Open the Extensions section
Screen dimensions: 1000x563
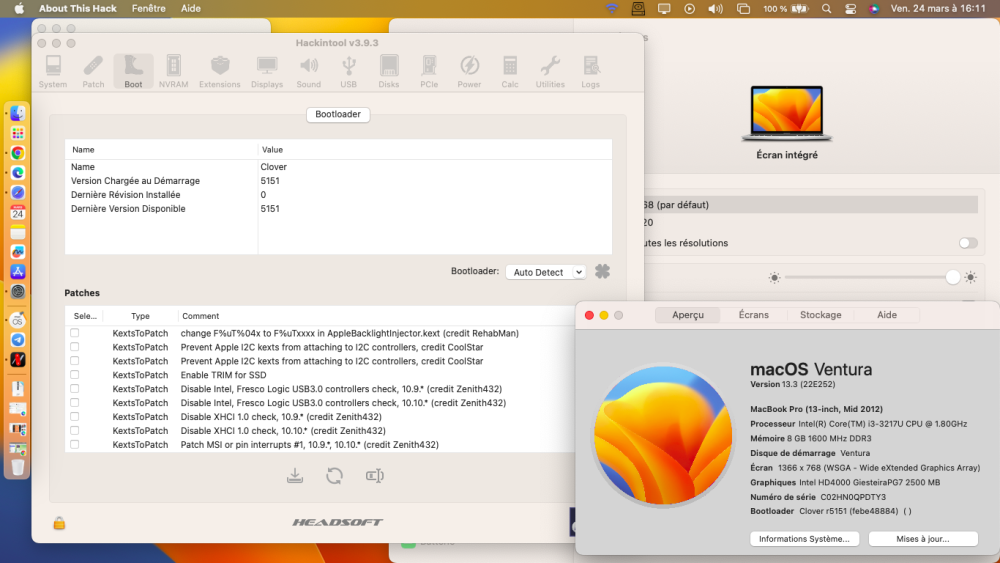[x=219, y=71]
